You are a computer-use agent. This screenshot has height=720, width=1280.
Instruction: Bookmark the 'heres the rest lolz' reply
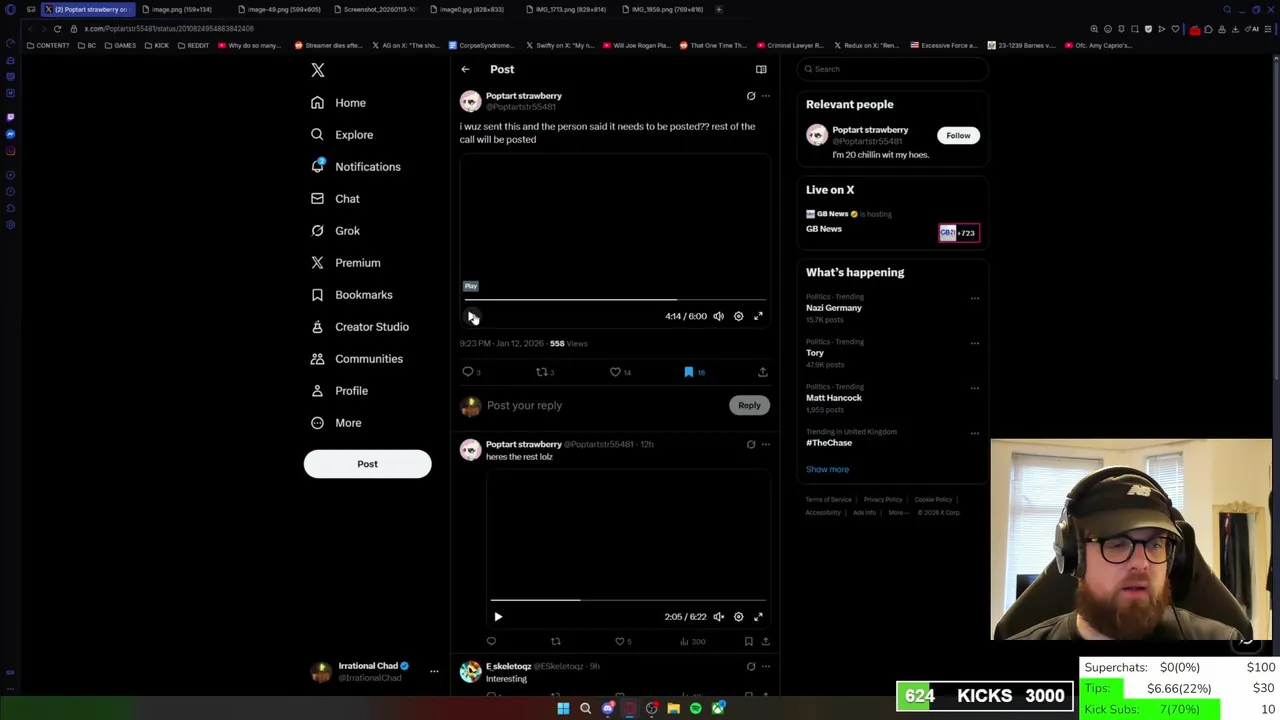coord(748,641)
